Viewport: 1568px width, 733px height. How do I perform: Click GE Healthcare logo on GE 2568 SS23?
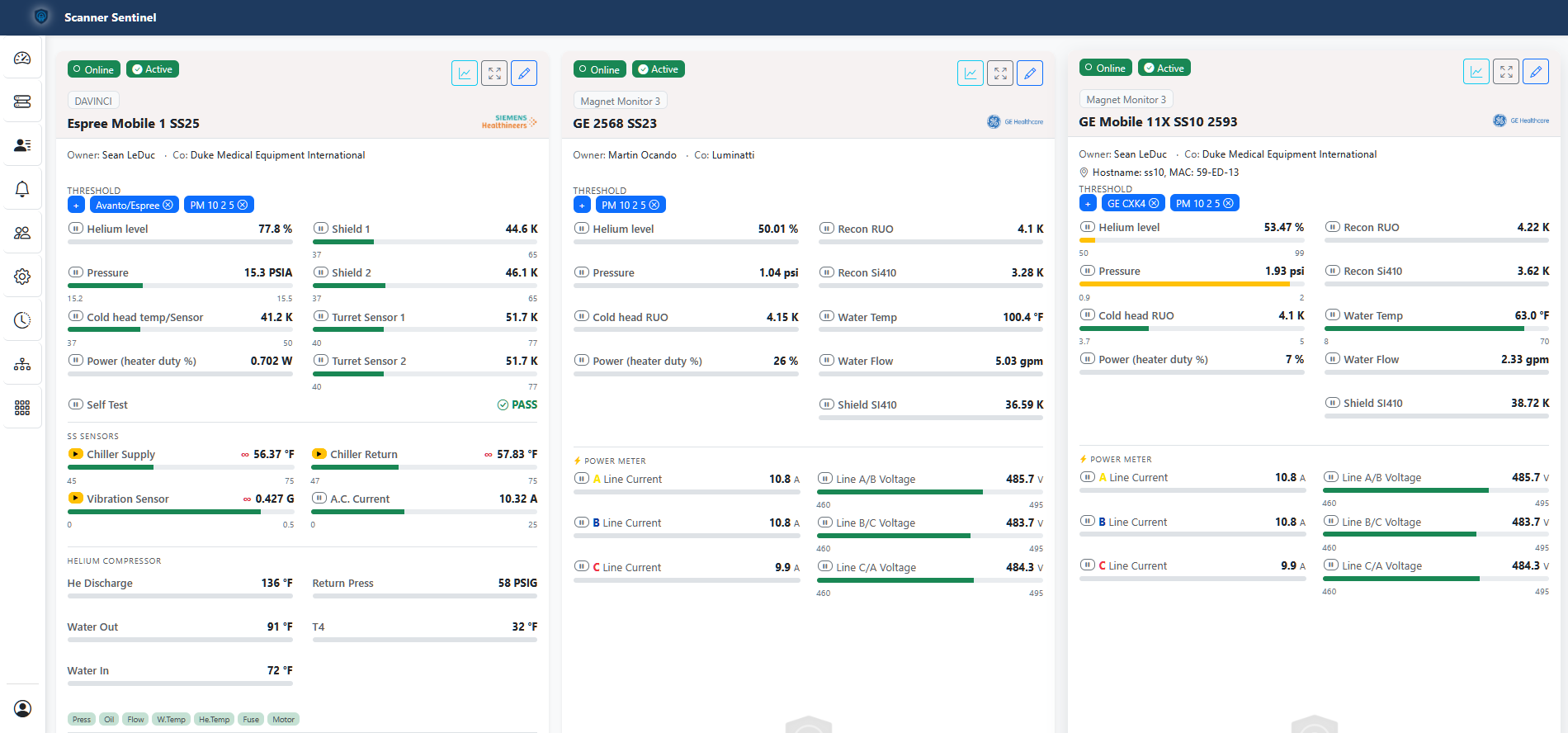tap(1015, 122)
